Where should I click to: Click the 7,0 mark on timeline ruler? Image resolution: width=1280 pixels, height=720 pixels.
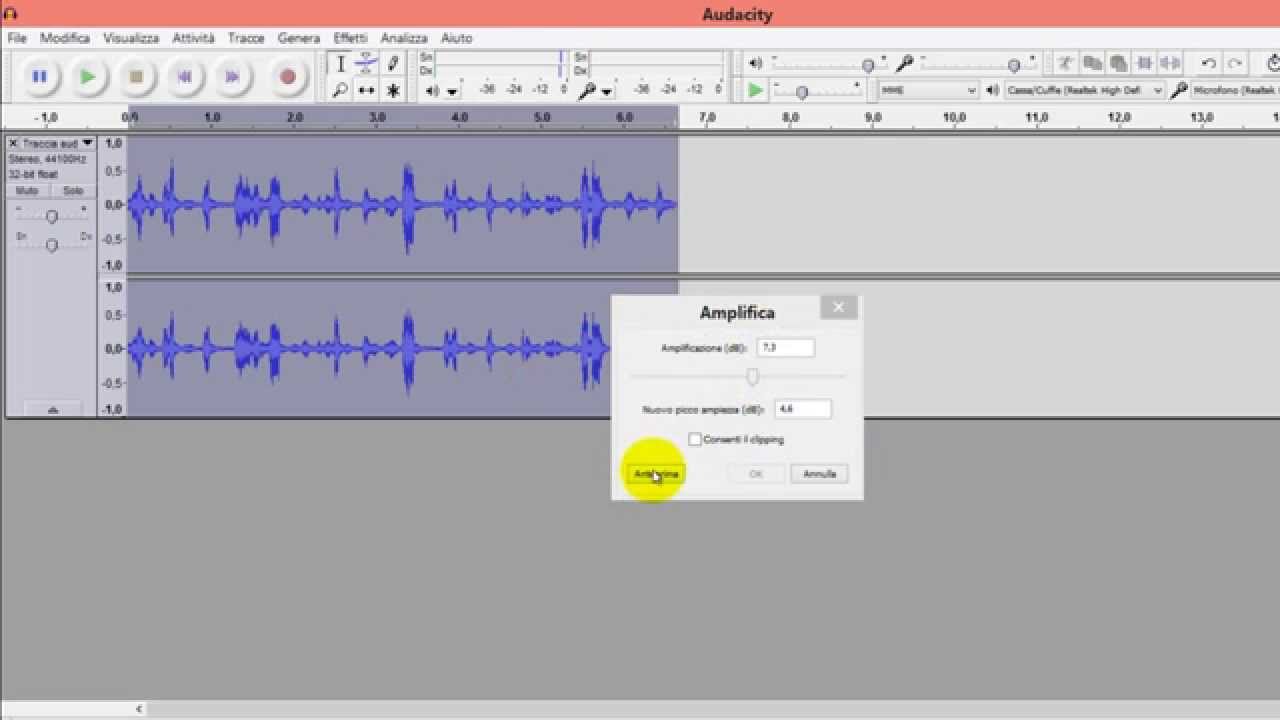pos(706,117)
